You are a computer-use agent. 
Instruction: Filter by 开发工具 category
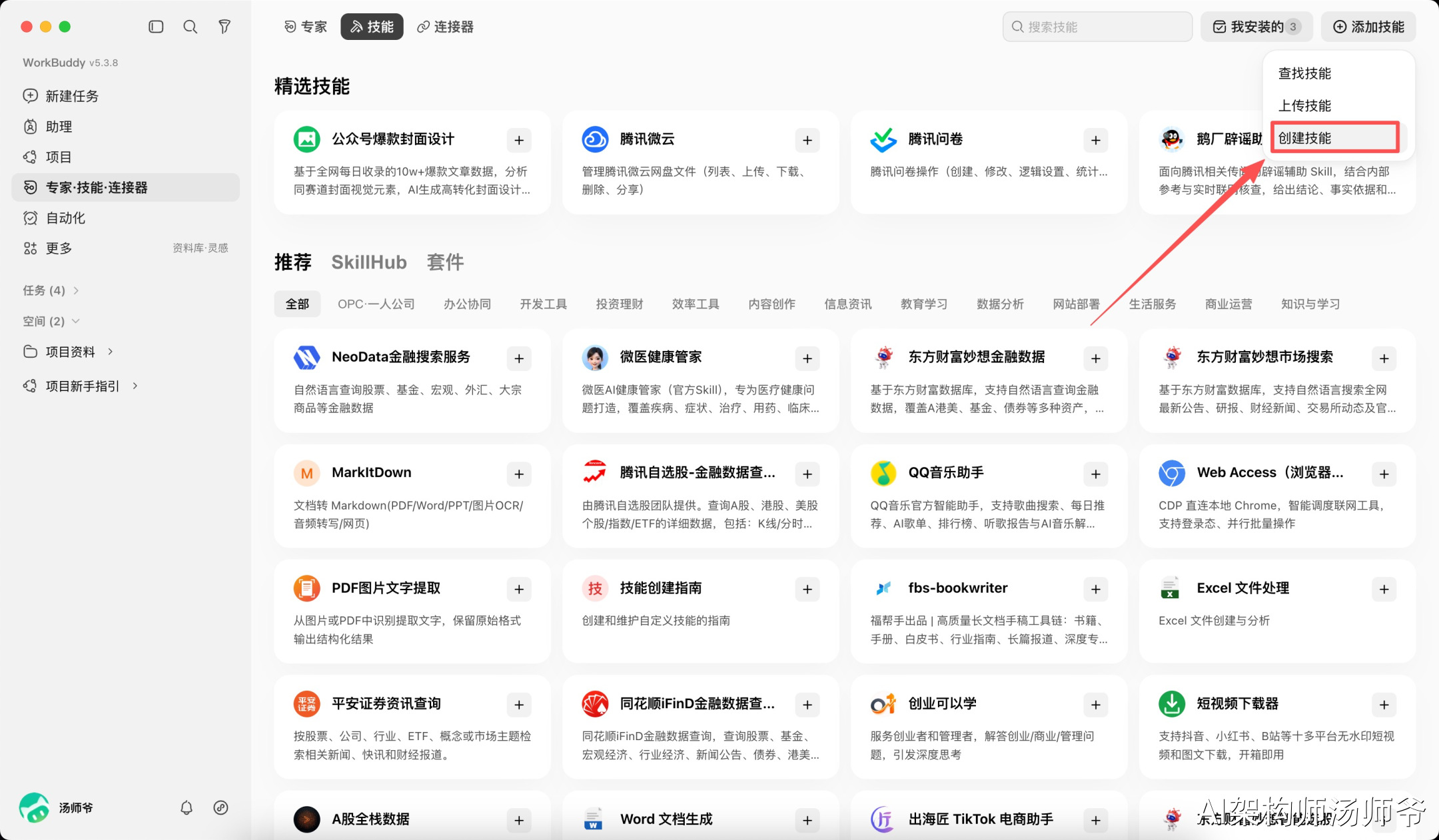pos(544,304)
